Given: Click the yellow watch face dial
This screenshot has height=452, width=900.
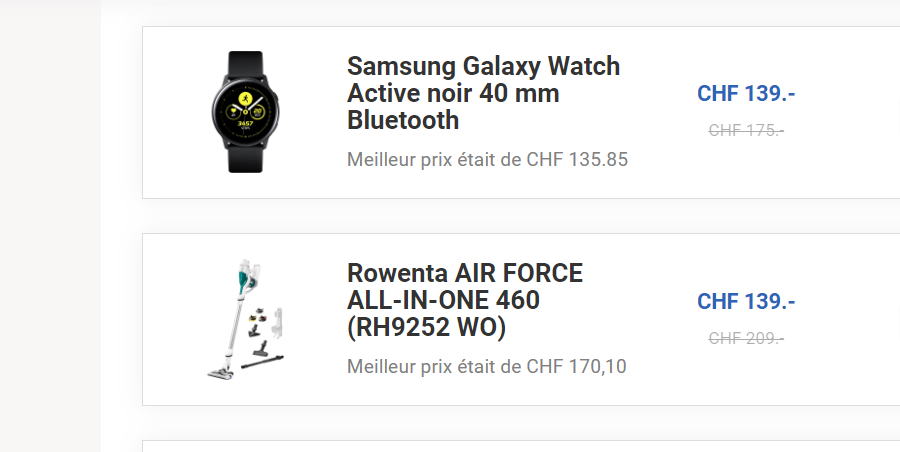Looking at the screenshot, I should 246,111.
